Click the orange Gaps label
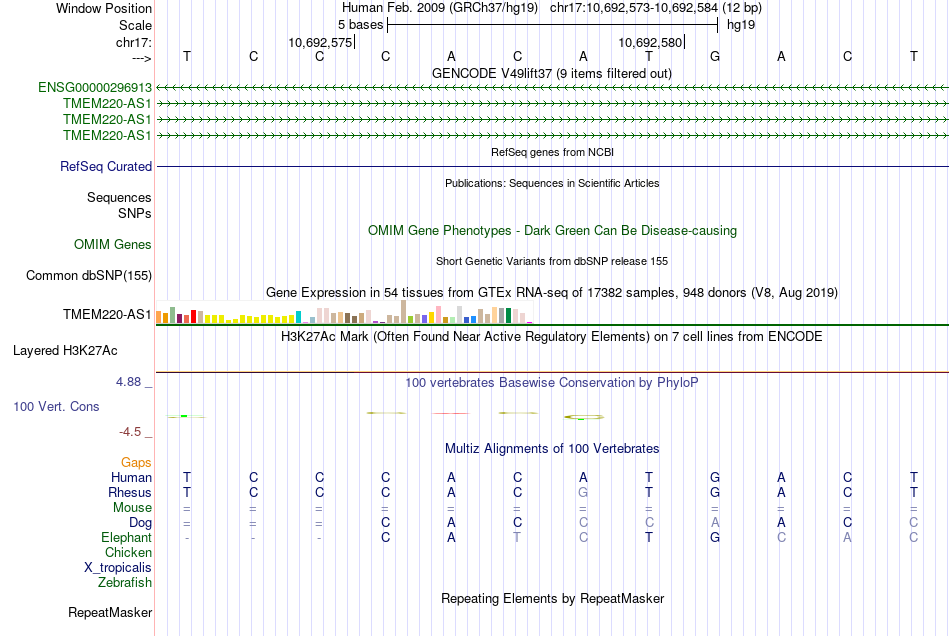Viewport: 950px width, 636px height. (136, 463)
